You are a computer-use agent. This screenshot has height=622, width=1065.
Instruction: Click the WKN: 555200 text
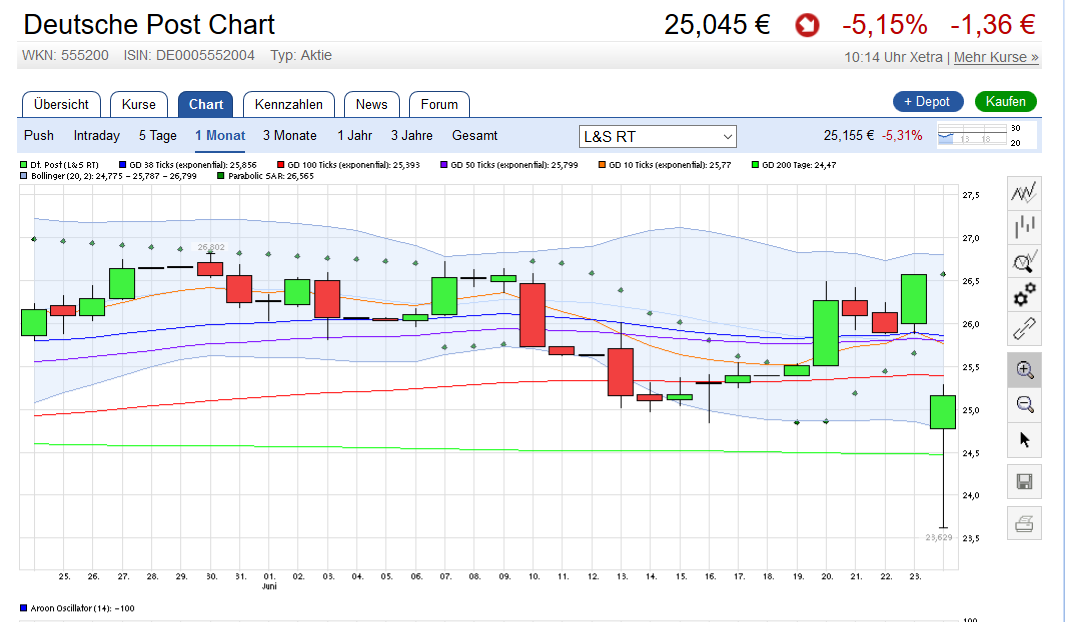[x=65, y=56]
